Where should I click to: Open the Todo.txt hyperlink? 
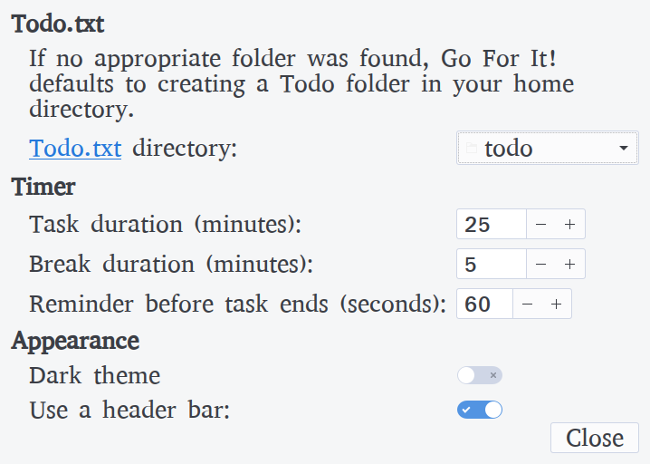tap(76, 149)
